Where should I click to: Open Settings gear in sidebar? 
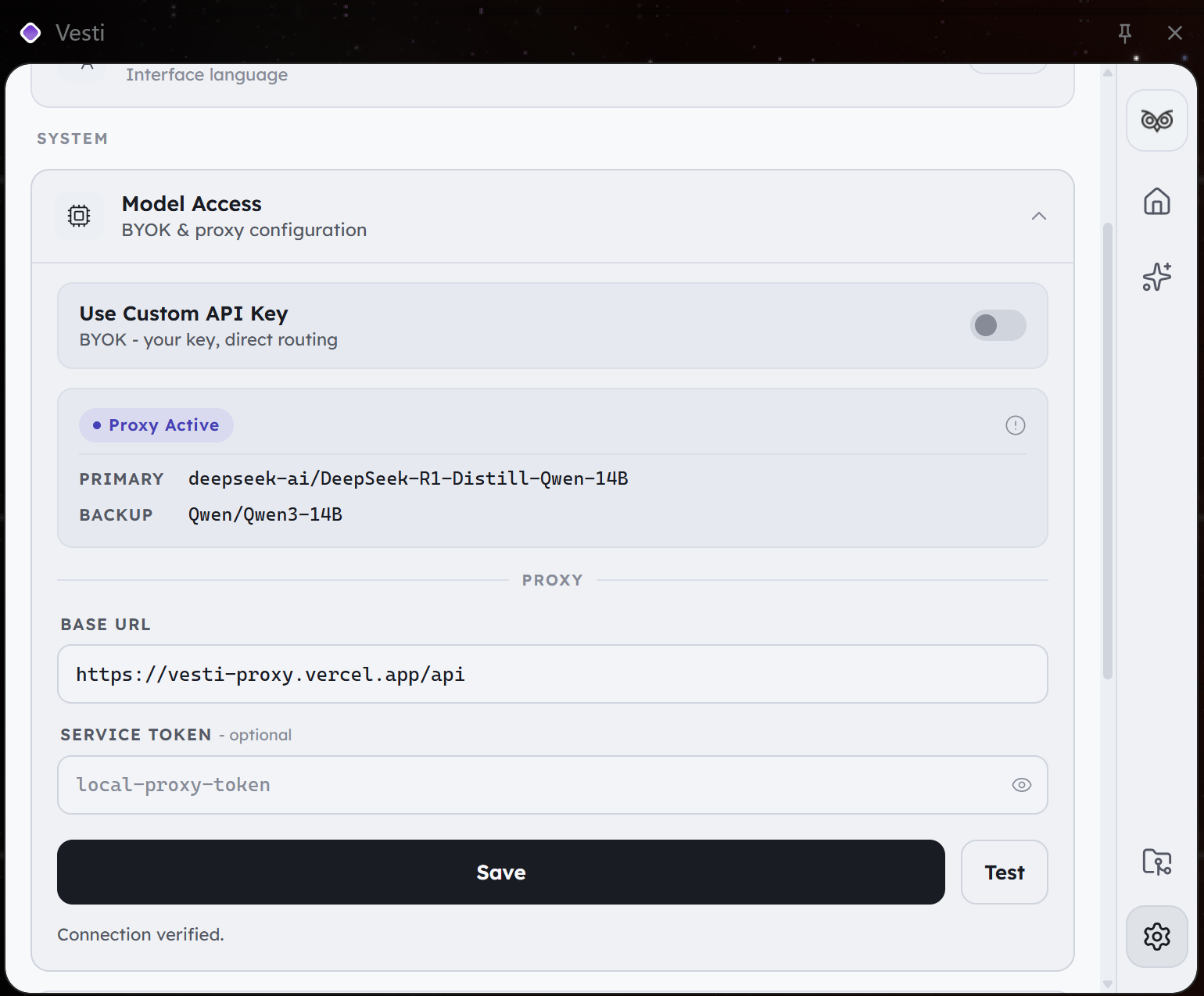tap(1157, 937)
